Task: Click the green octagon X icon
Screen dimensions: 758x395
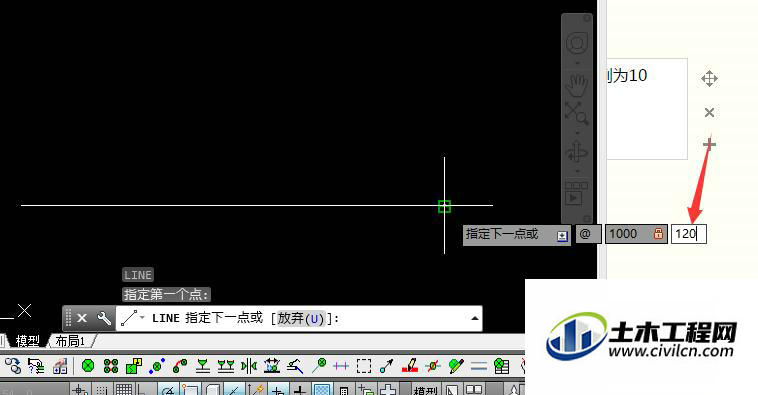Action: coord(88,366)
